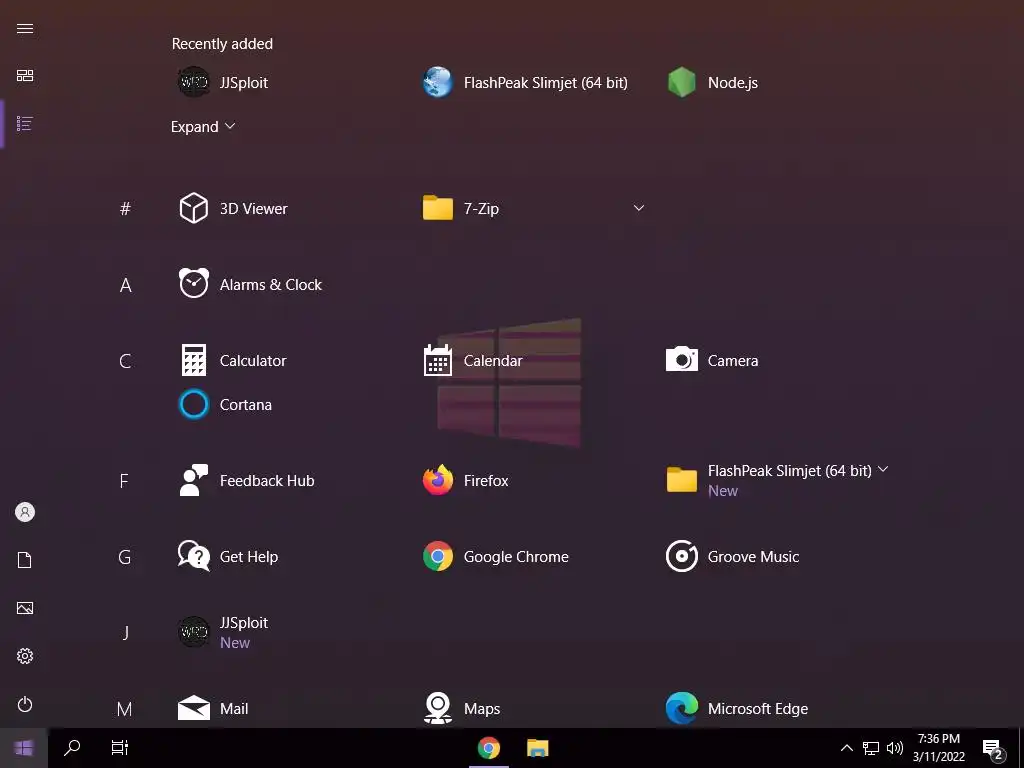The image size is (1024, 768).
Task: Open the clock showing 7:36 PM
Action: (938, 748)
